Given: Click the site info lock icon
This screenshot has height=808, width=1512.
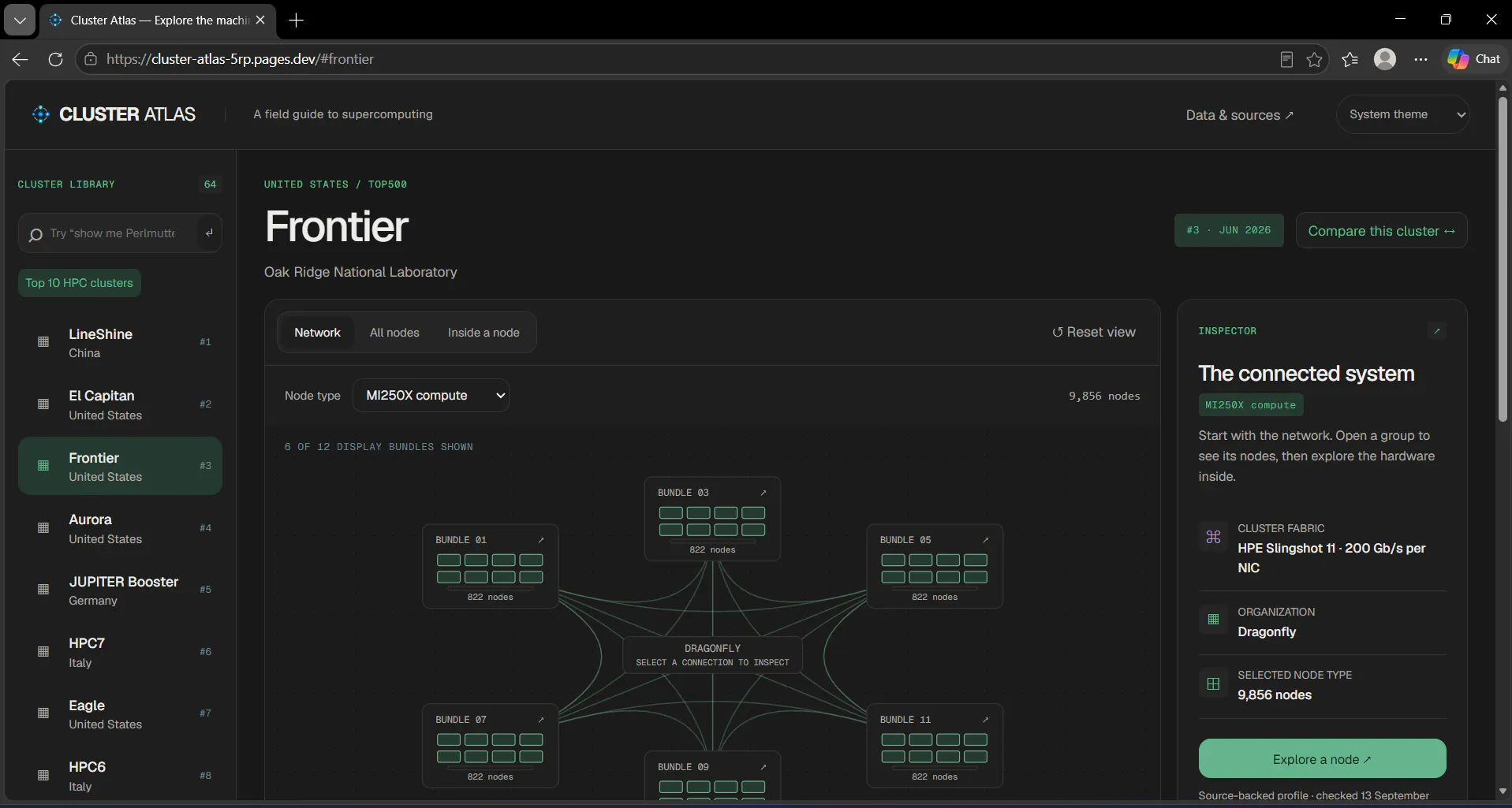Looking at the screenshot, I should (x=91, y=59).
